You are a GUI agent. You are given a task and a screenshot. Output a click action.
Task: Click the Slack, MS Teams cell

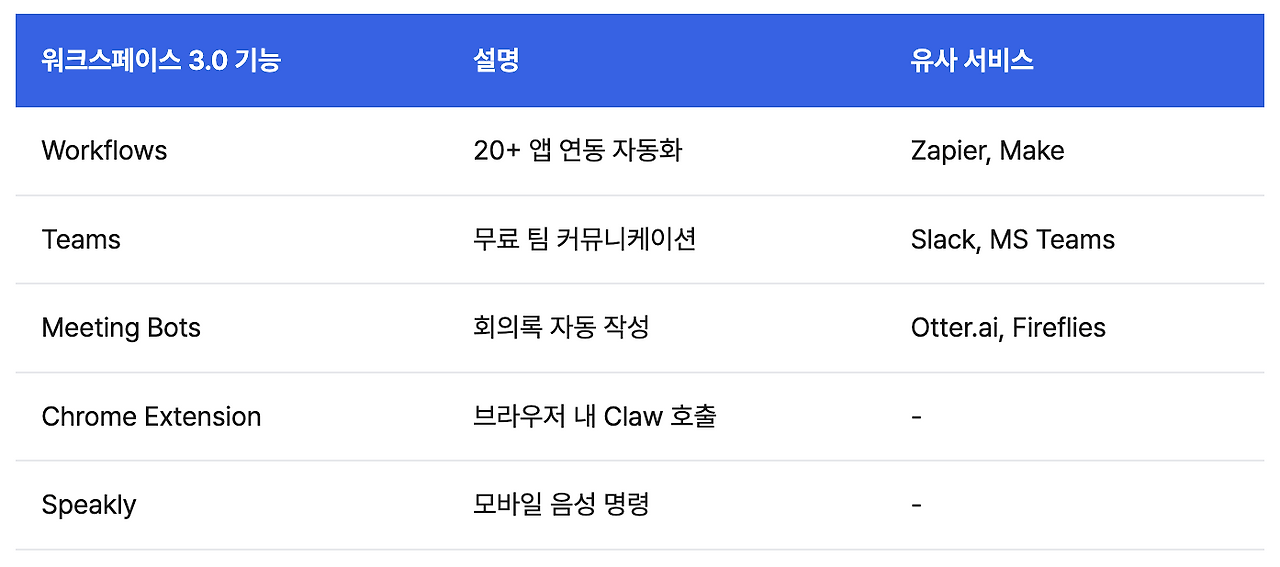[x=1012, y=240]
